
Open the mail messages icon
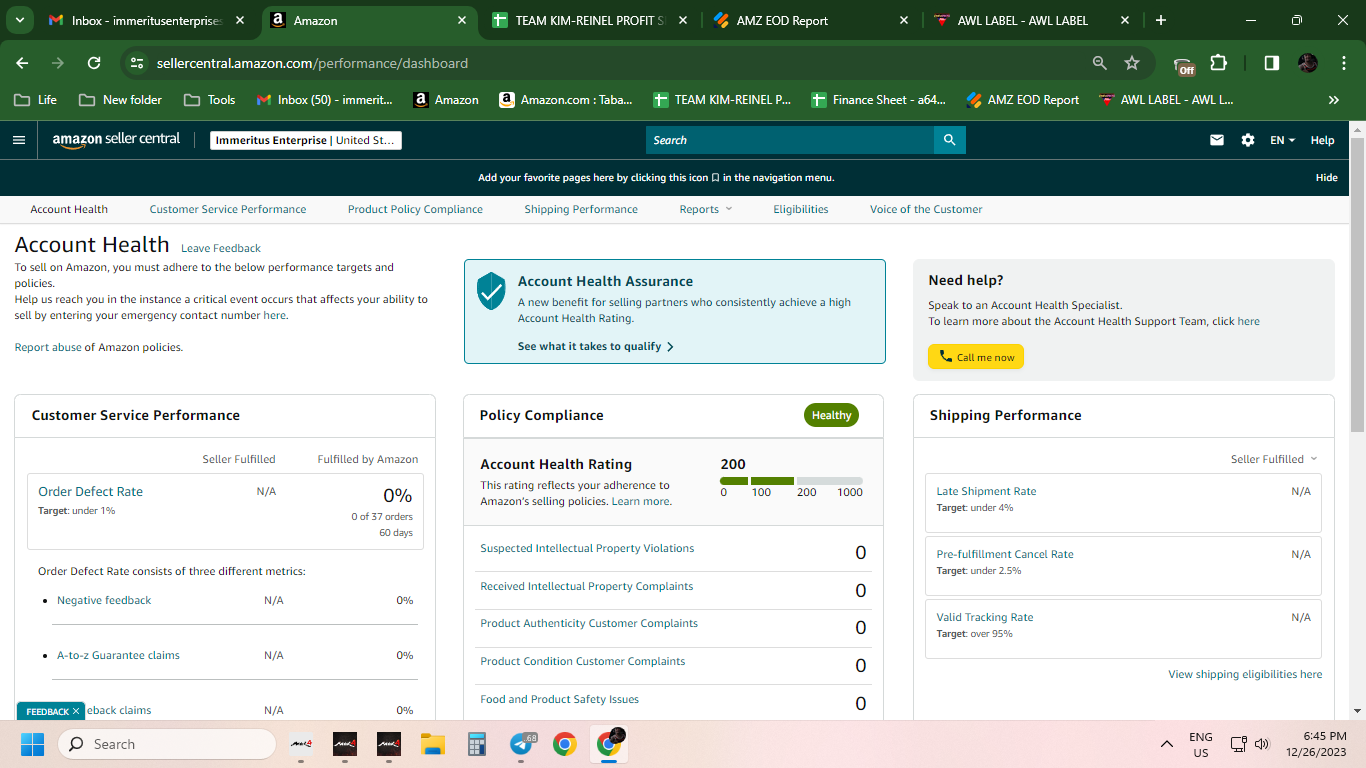[1217, 140]
